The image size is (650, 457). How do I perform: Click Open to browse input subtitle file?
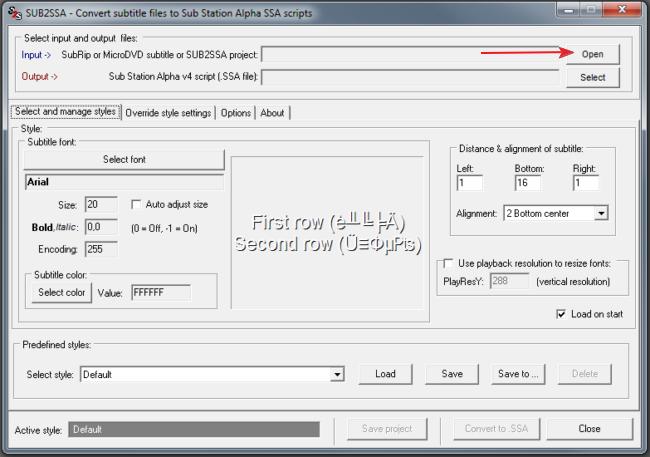[x=592, y=54]
